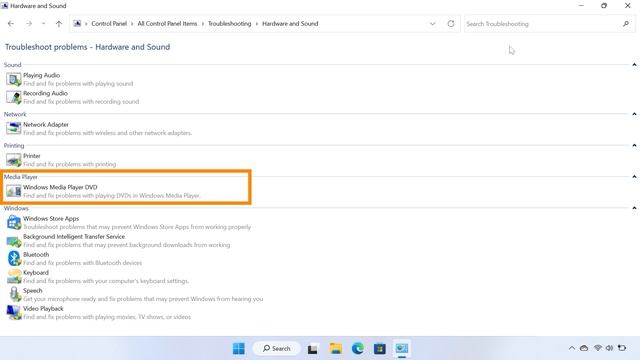Image resolution: width=640 pixels, height=360 pixels.
Task: Open the Network Adapter link
Action: click(x=46, y=124)
